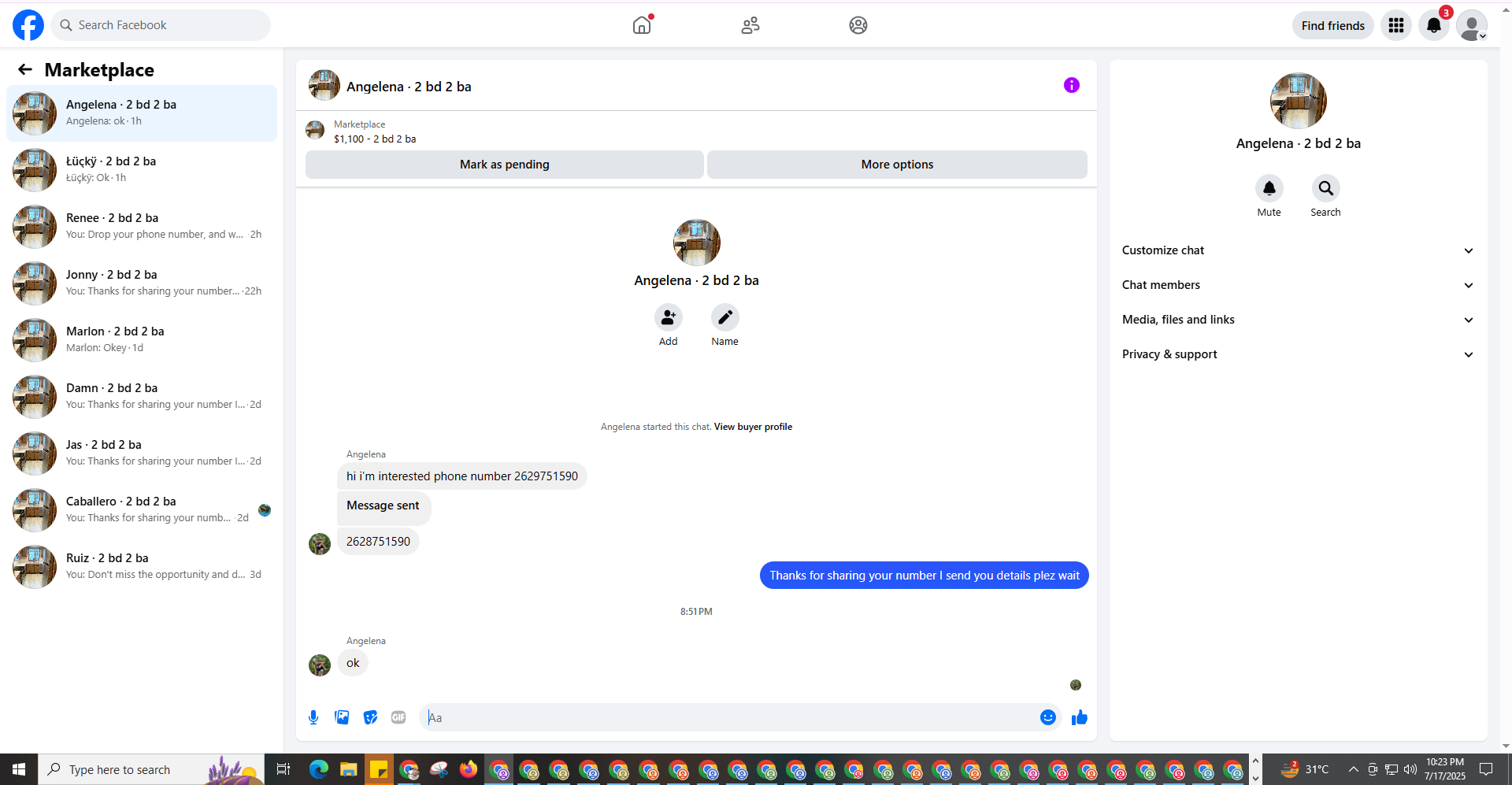Open the Facebook menu grid icon
Screen dimensions: 1512x785
point(1396,25)
